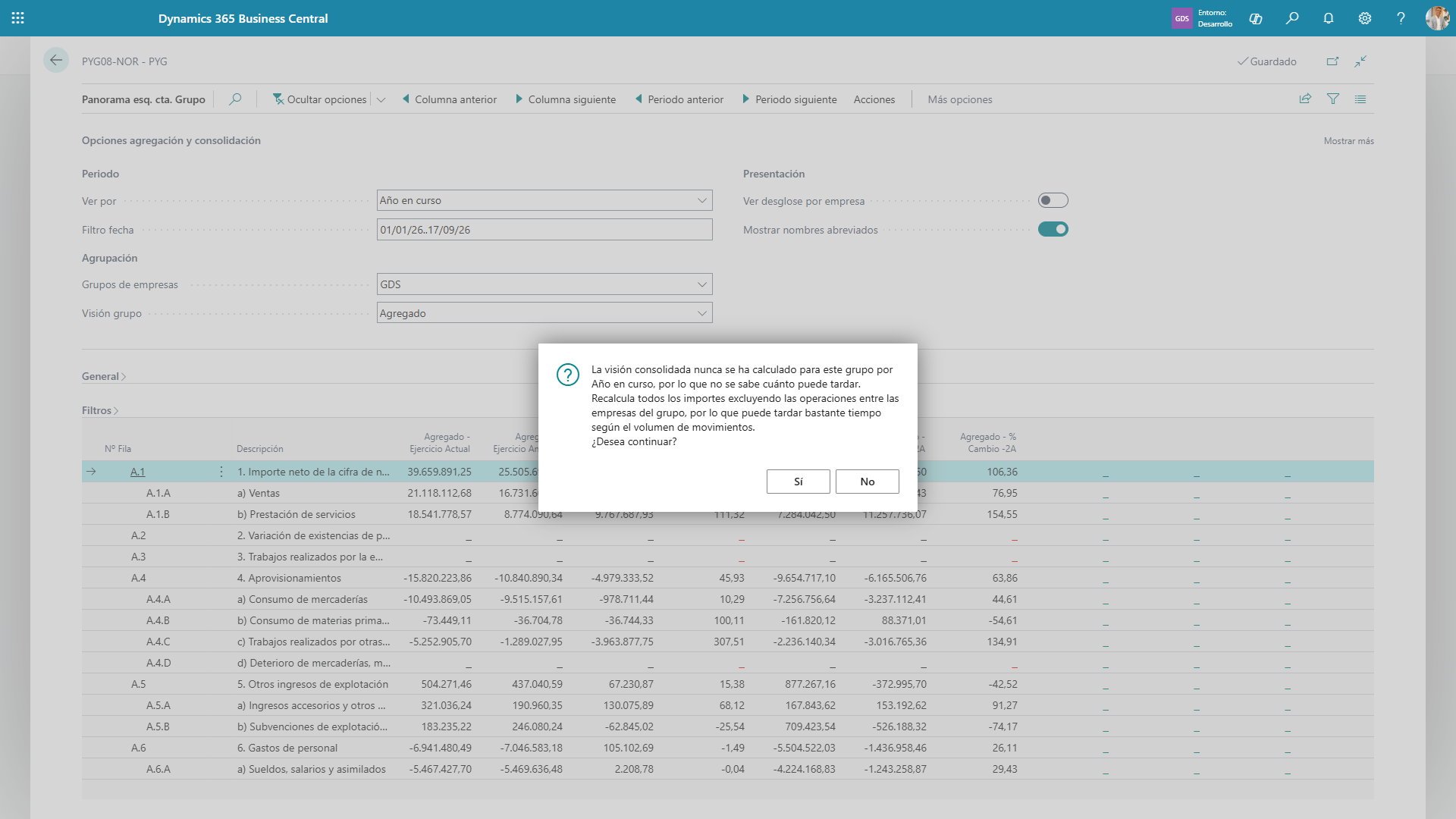Select Panorama esq. cta. Grupo tab

tap(143, 99)
